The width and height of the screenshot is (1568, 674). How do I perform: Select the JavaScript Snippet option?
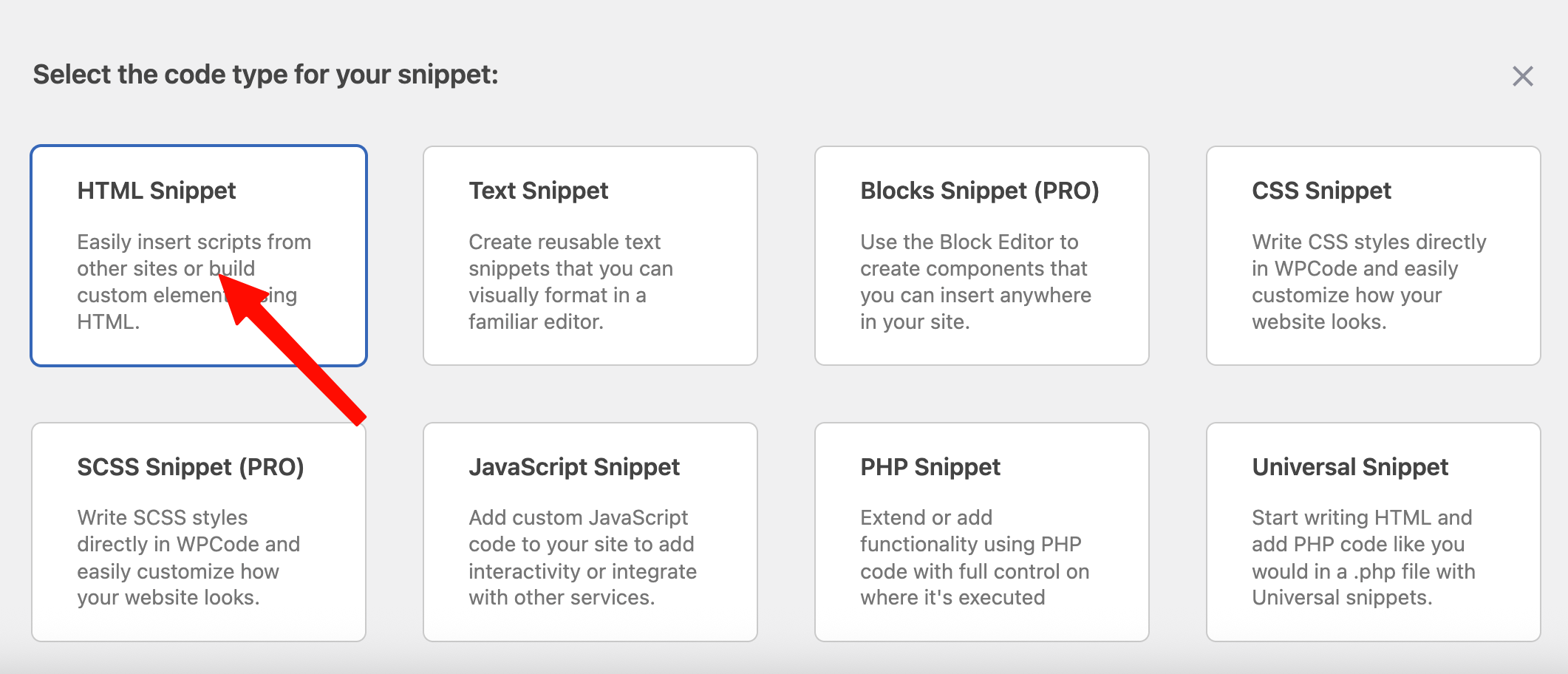click(590, 532)
